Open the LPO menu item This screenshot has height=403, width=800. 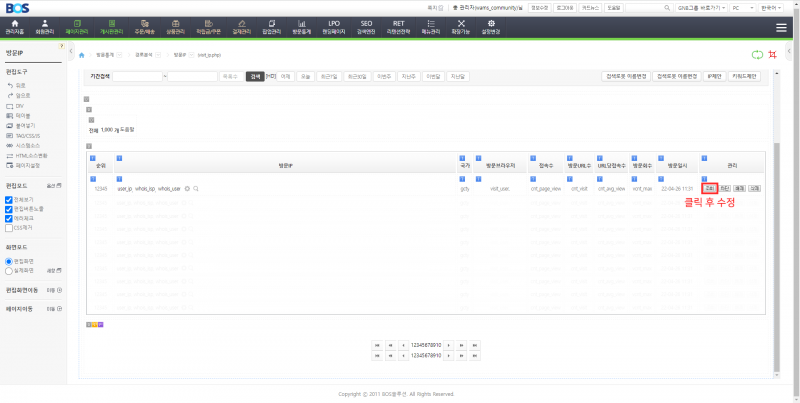[333, 25]
